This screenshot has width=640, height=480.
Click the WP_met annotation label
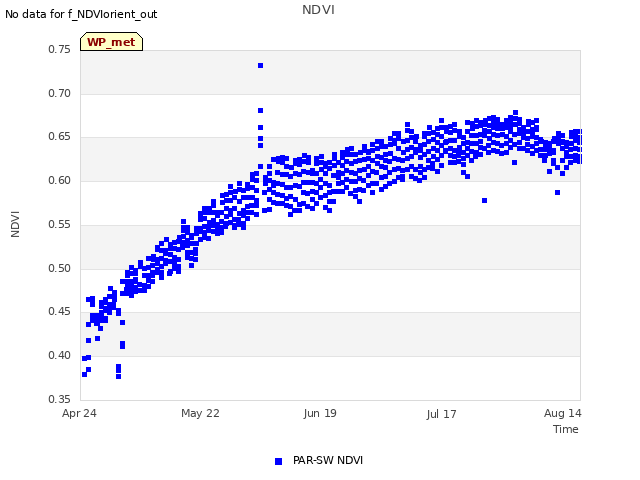tap(111, 42)
